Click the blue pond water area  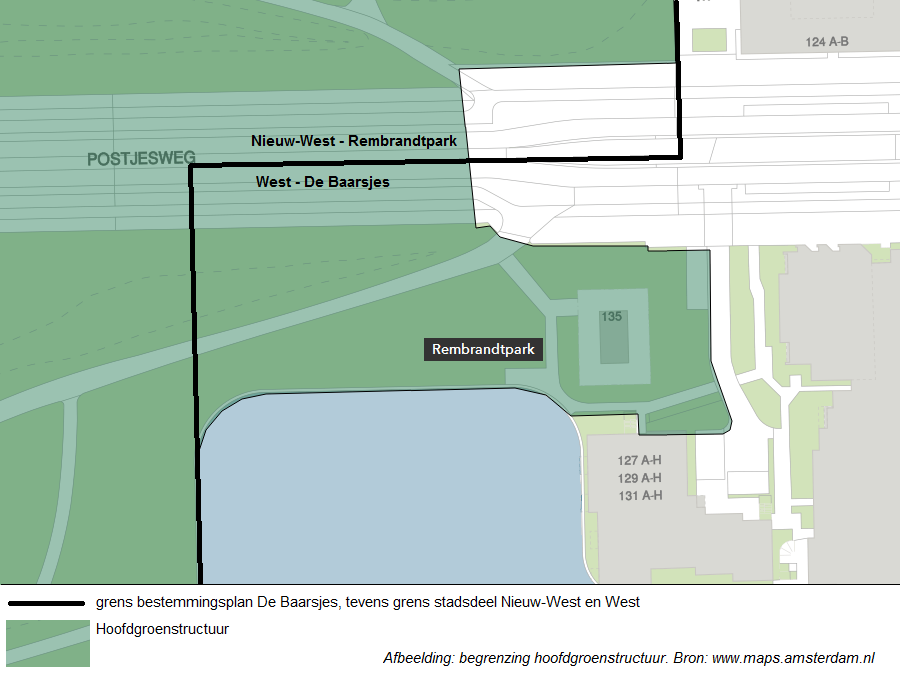pyautogui.click(x=390, y=490)
